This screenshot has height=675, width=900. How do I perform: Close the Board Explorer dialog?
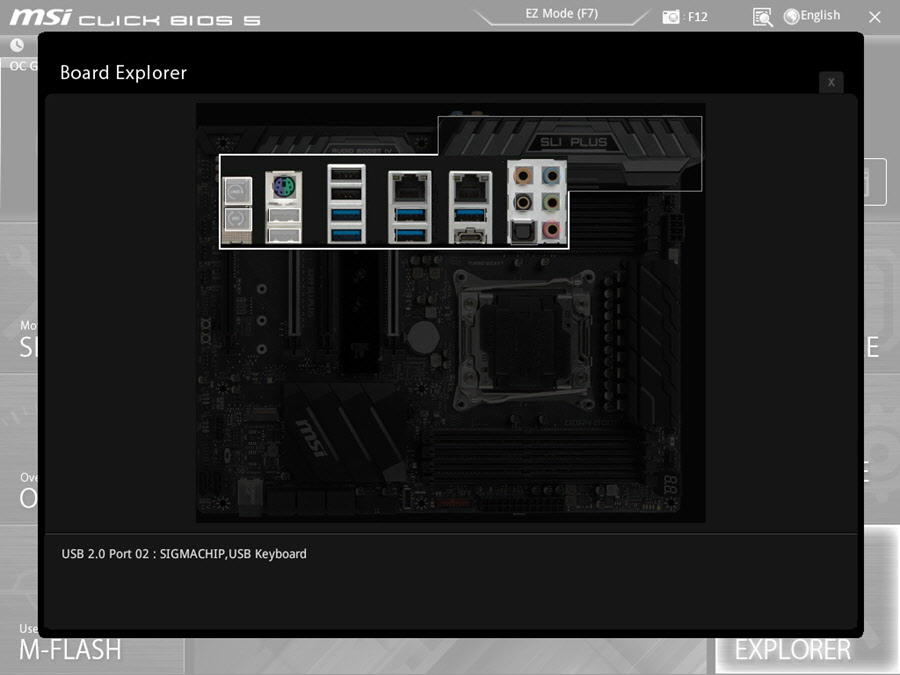tap(831, 82)
